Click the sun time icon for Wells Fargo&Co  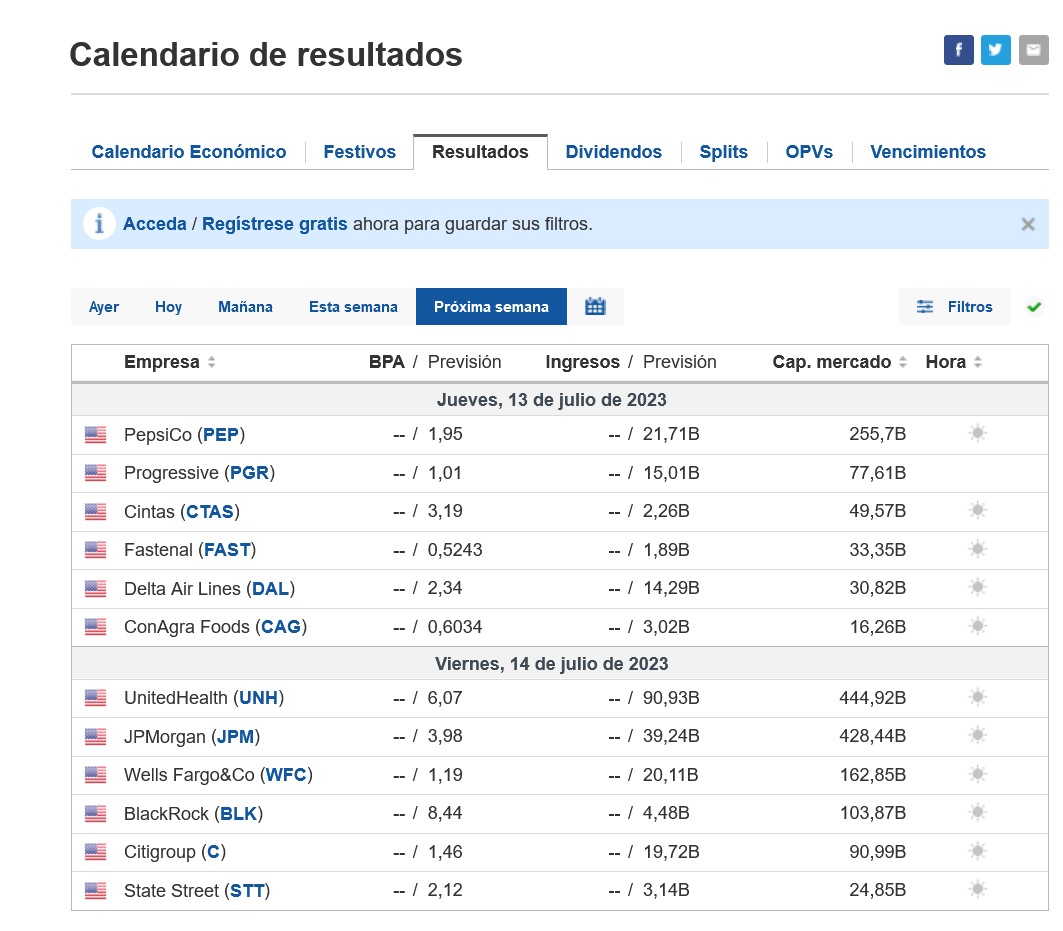[978, 774]
